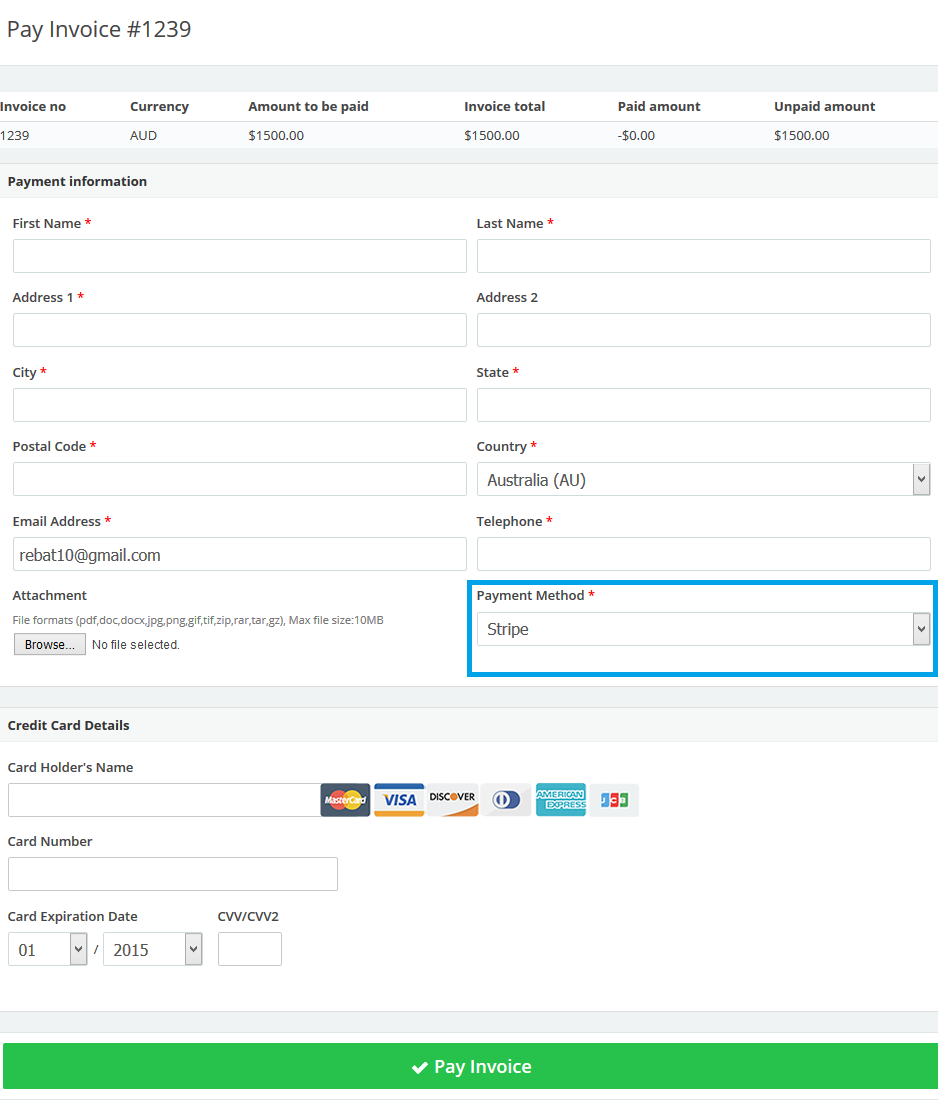Click into the Last Name field

pyautogui.click(x=703, y=256)
